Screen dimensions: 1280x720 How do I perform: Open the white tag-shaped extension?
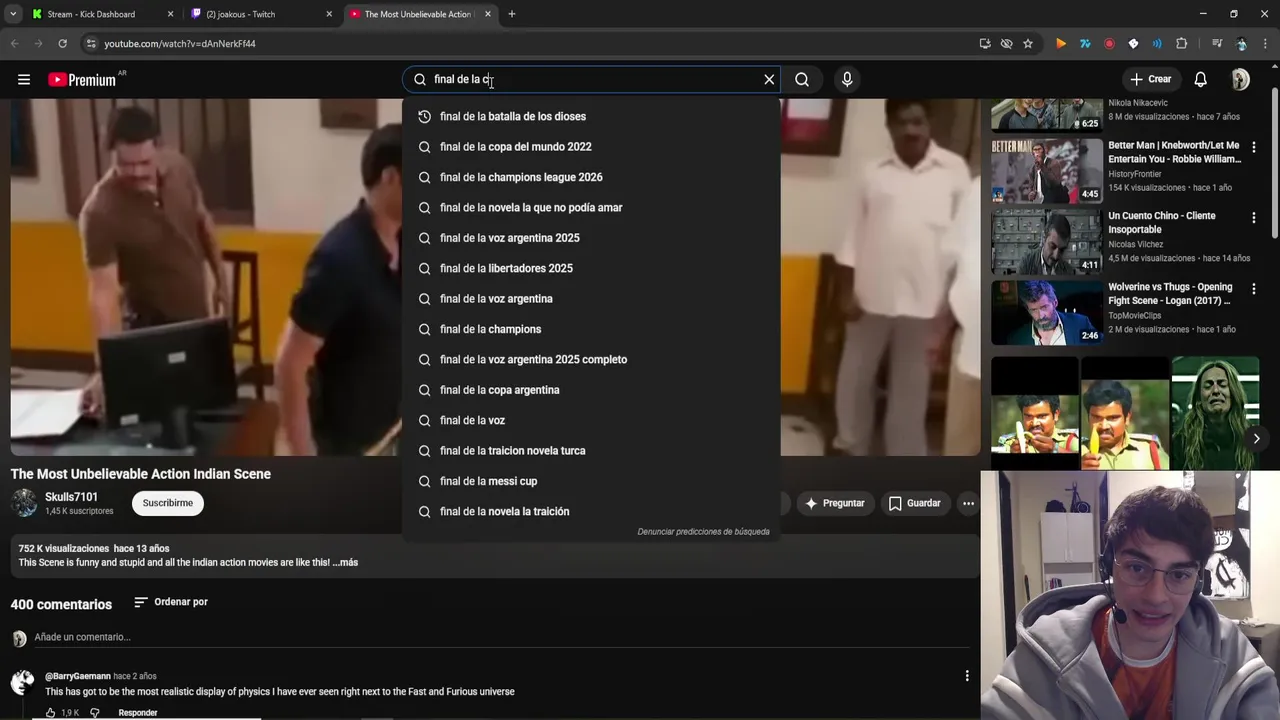pos(1133,44)
